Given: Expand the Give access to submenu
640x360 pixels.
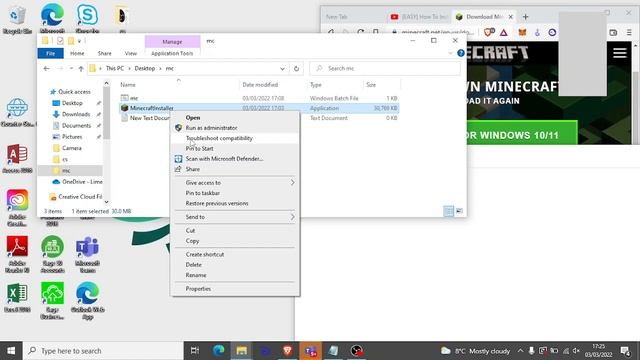Looking at the screenshot, I should point(235,182).
